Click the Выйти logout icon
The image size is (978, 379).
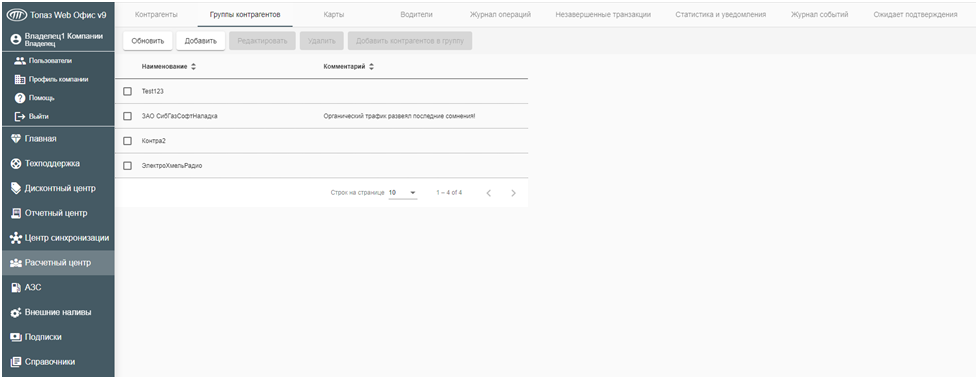(x=20, y=116)
